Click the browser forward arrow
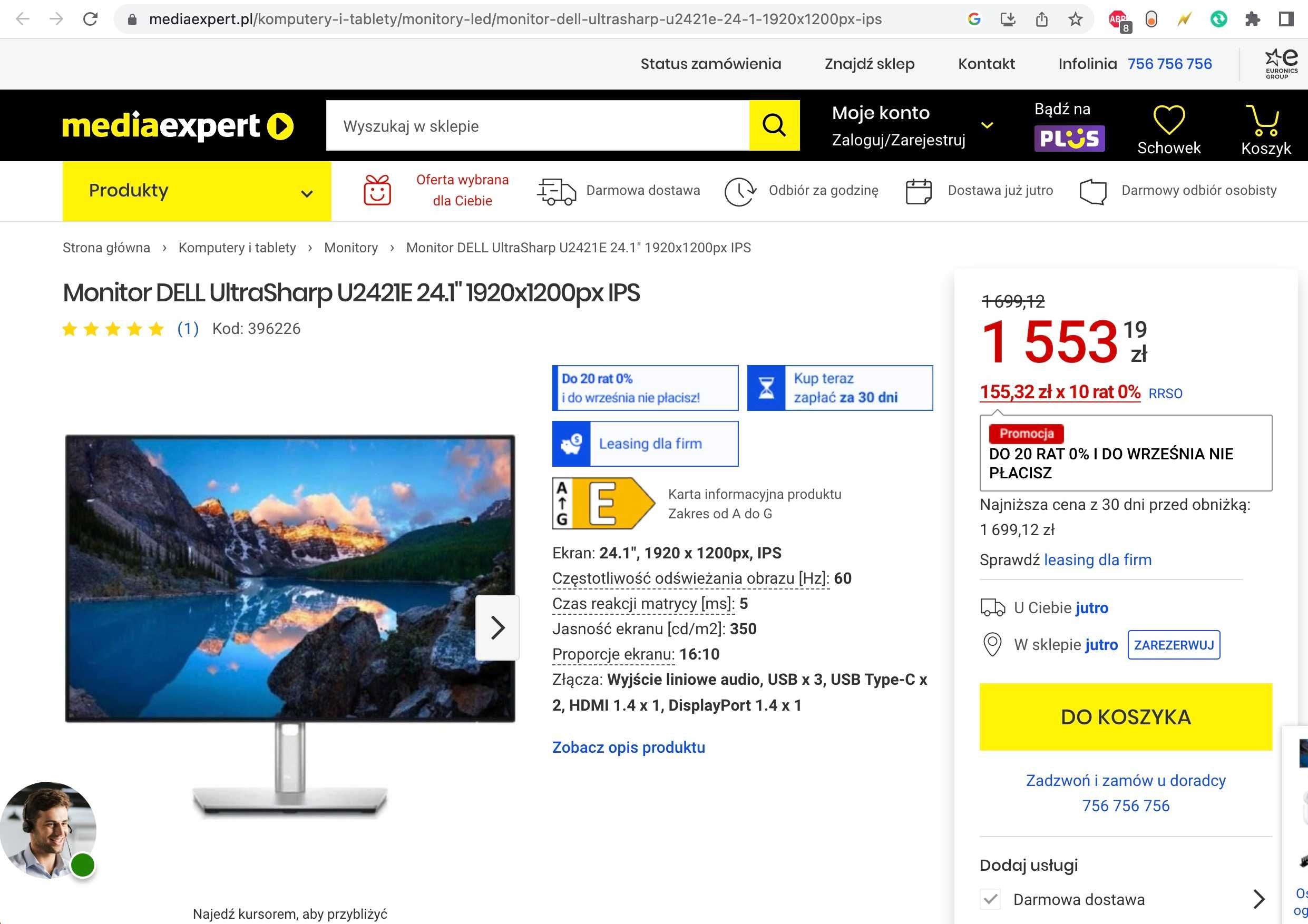The width and height of the screenshot is (1308, 924). pyautogui.click(x=56, y=19)
